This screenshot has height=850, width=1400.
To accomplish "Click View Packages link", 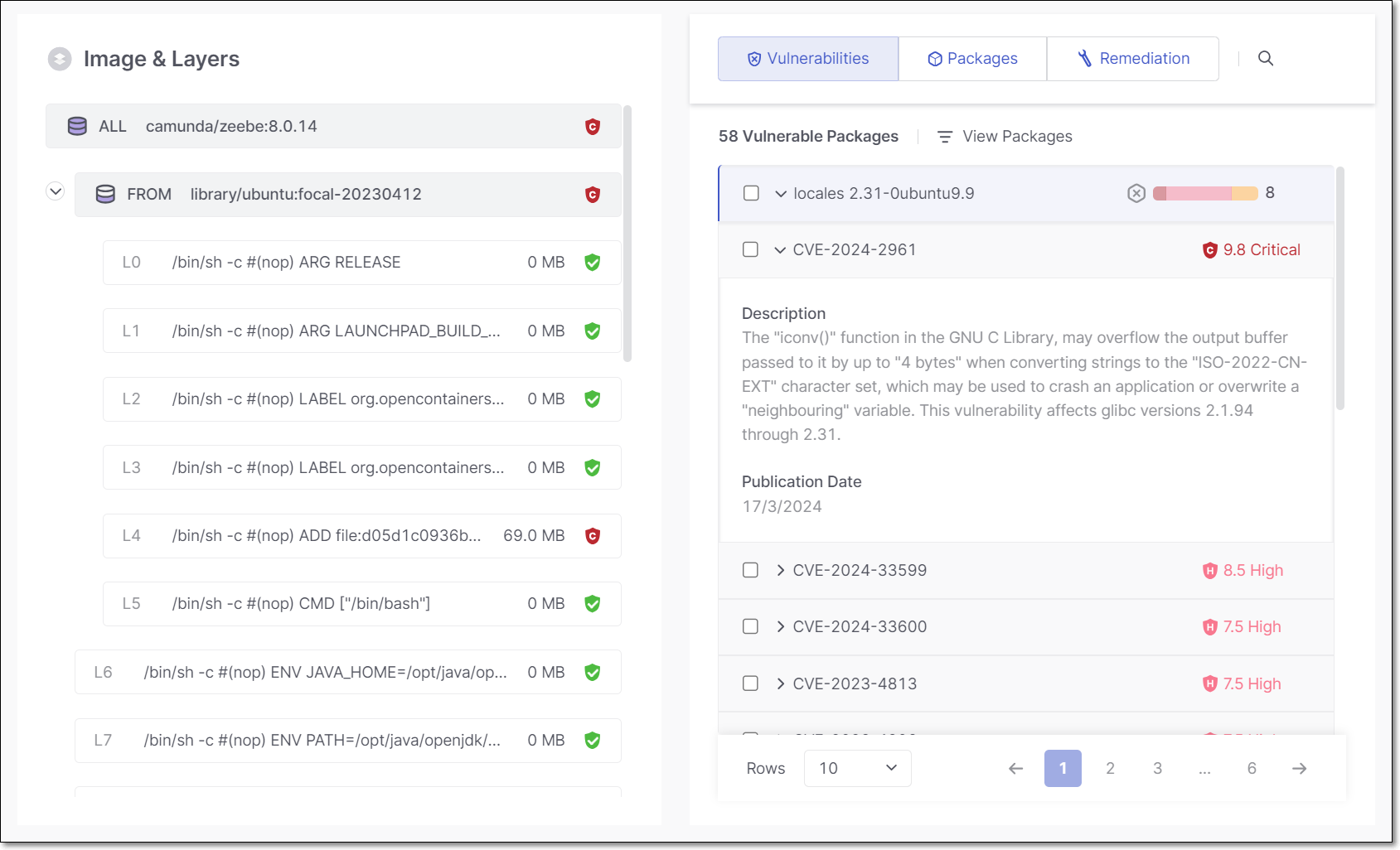I will [x=1017, y=137].
